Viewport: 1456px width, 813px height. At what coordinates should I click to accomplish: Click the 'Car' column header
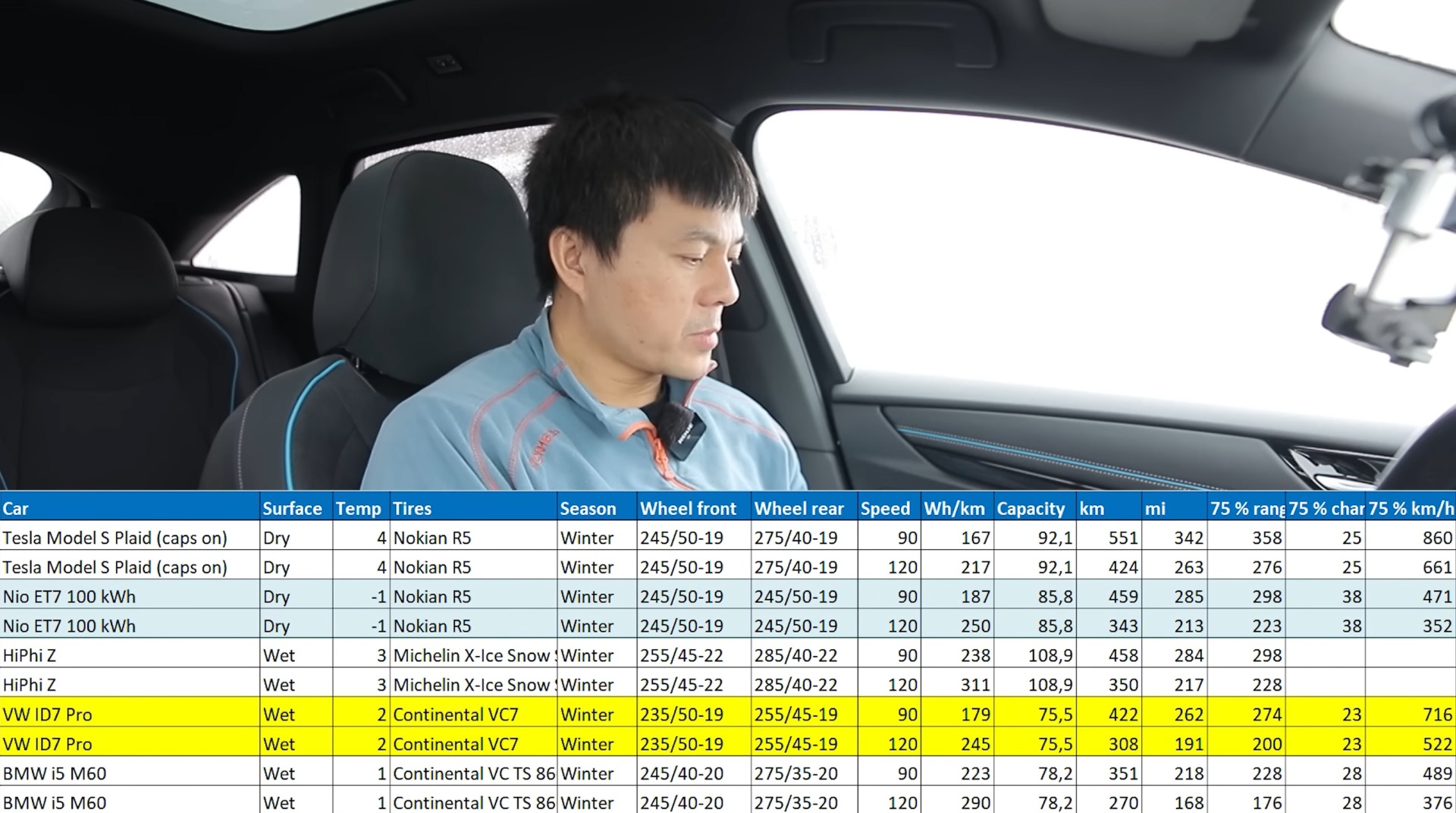click(130, 508)
